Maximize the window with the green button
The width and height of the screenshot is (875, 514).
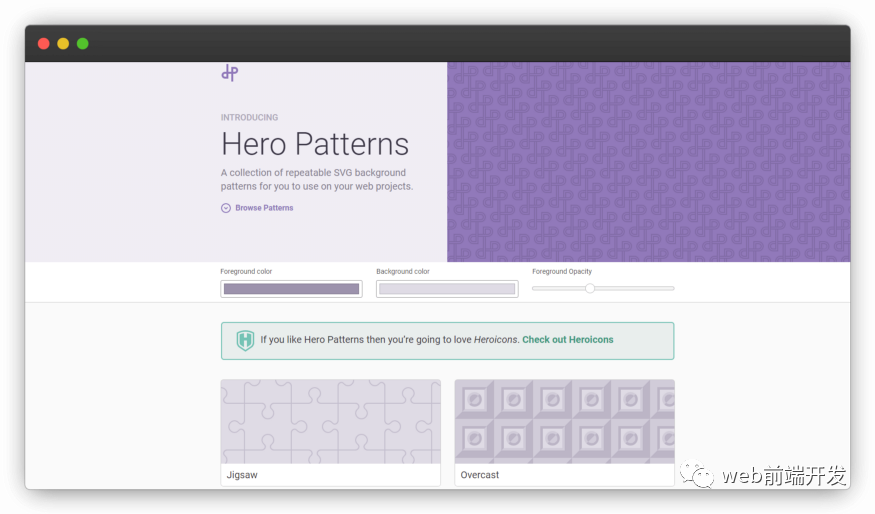[83, 44]
